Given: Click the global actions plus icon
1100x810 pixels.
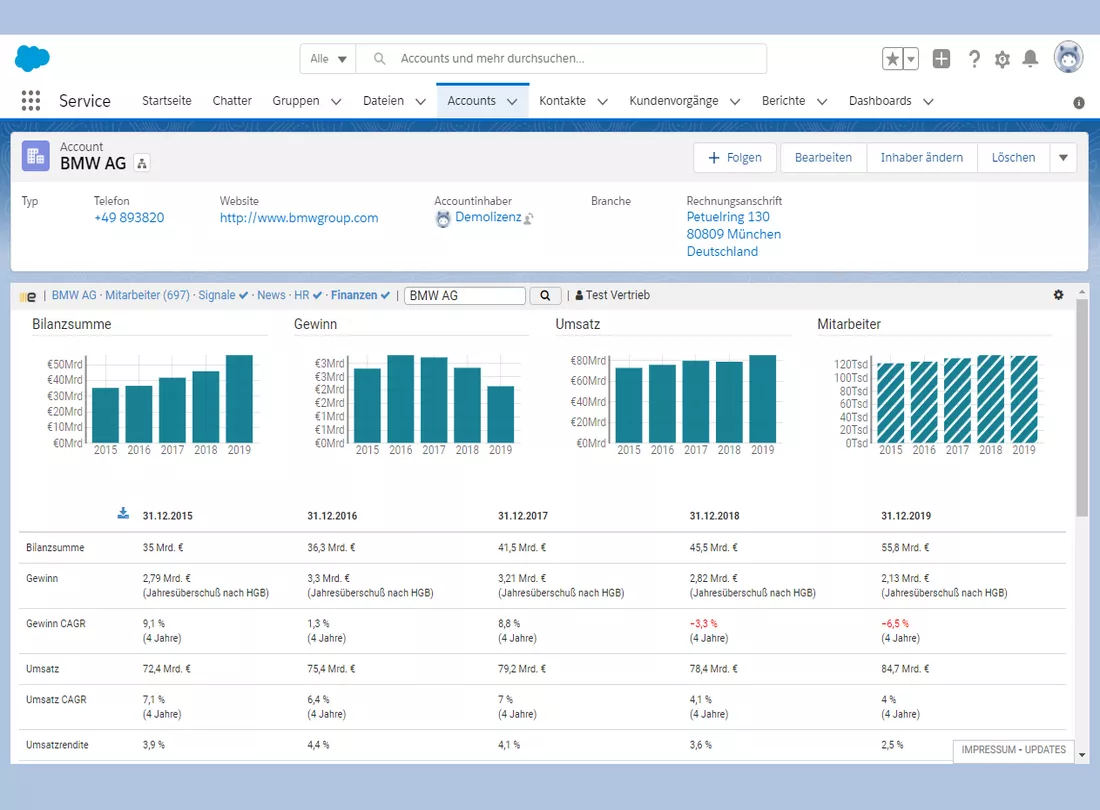Looking at the screenshot, I should (941, 59).
